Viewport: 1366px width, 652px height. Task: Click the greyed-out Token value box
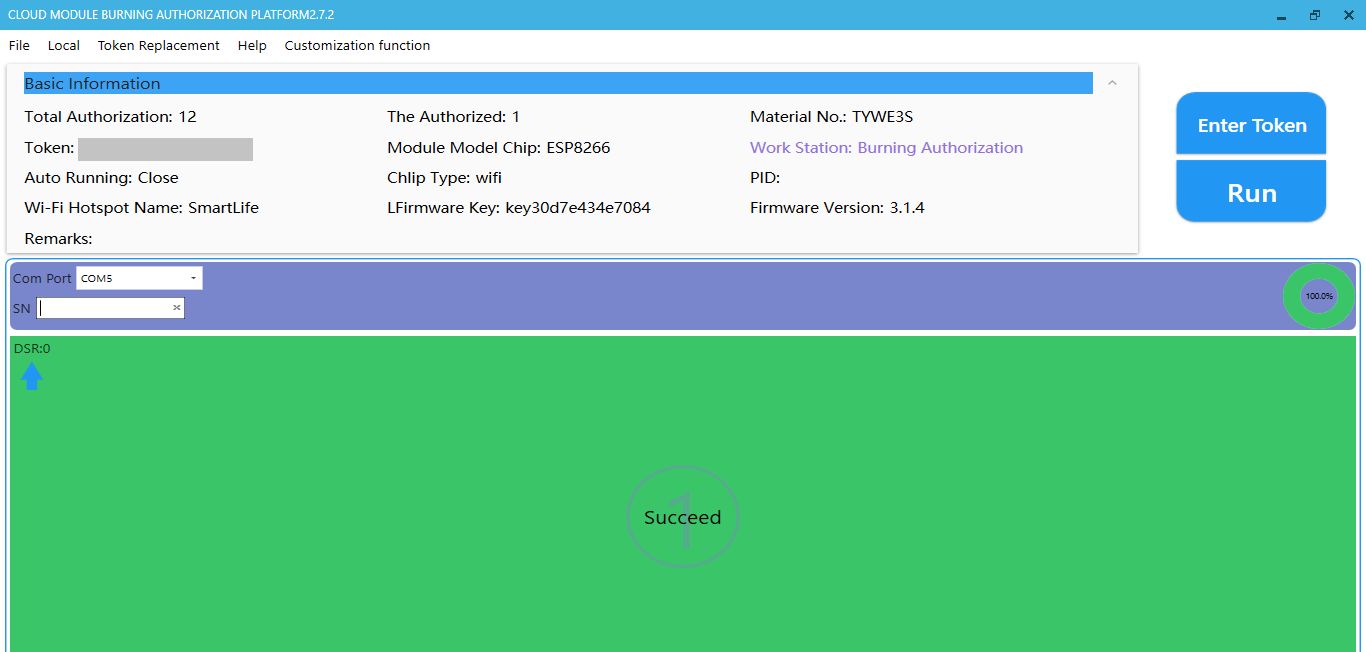165,149
